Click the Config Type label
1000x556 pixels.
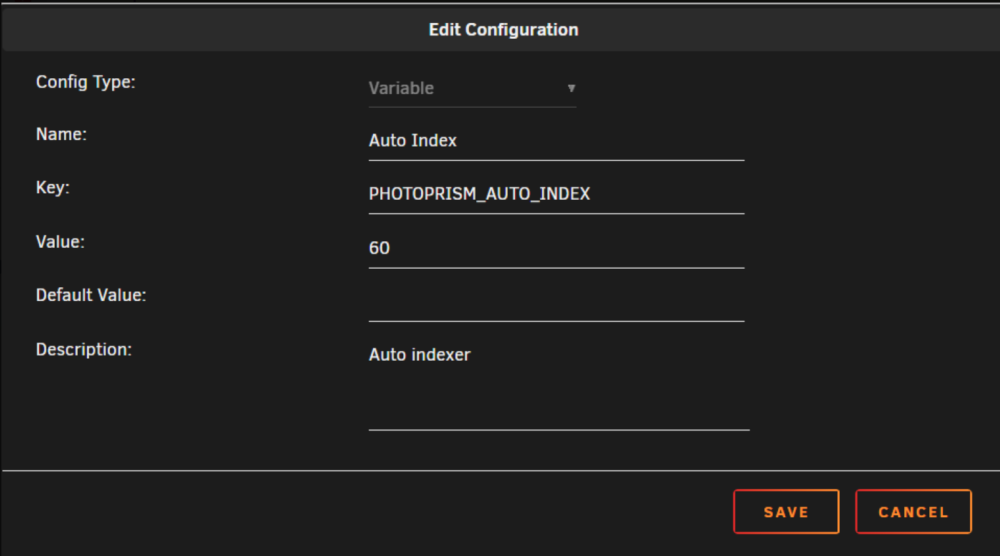pyautogui.click(x=85, y=82)
